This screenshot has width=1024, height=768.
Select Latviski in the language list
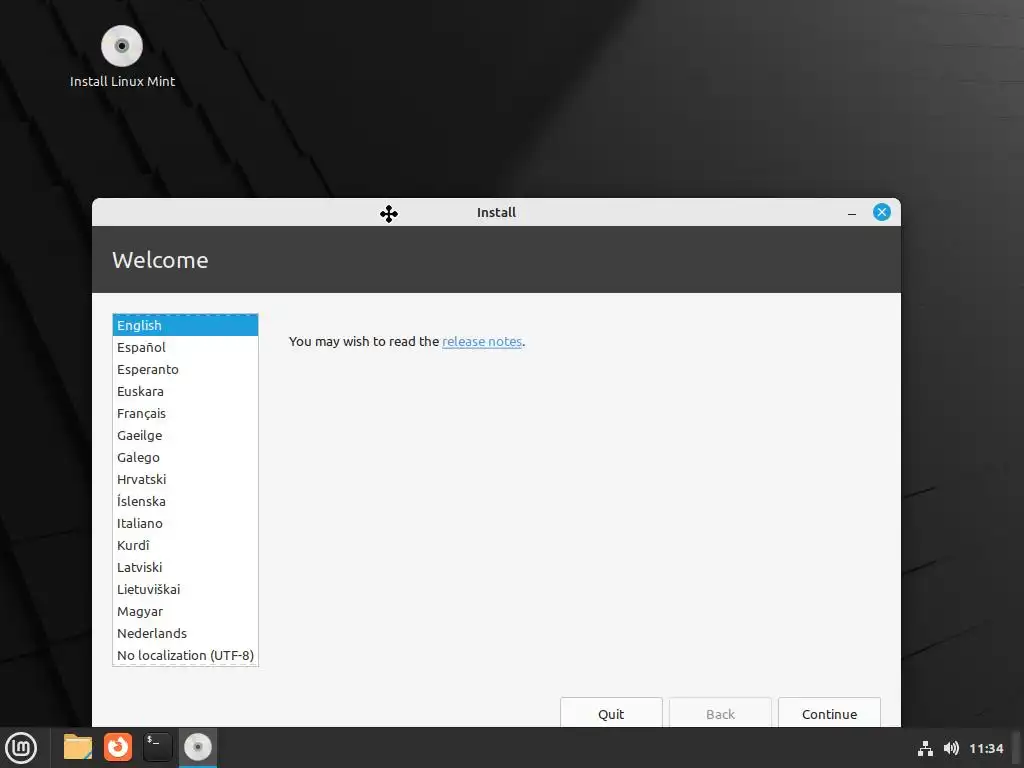185,568
